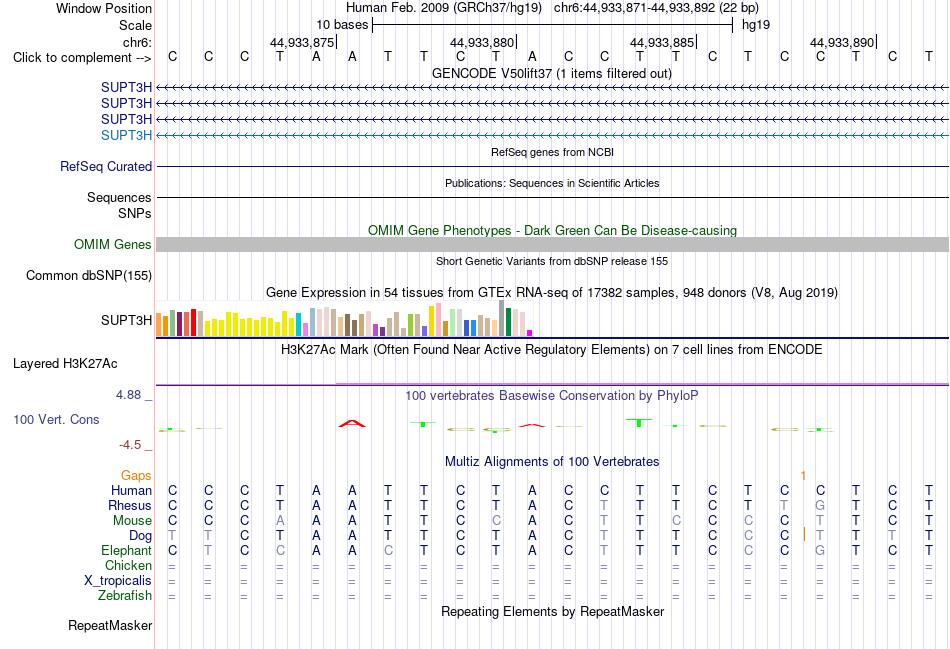Click the Publications Sequences track title
The image size is (950, 649).
pyautogui.click(x=552, y=183)
